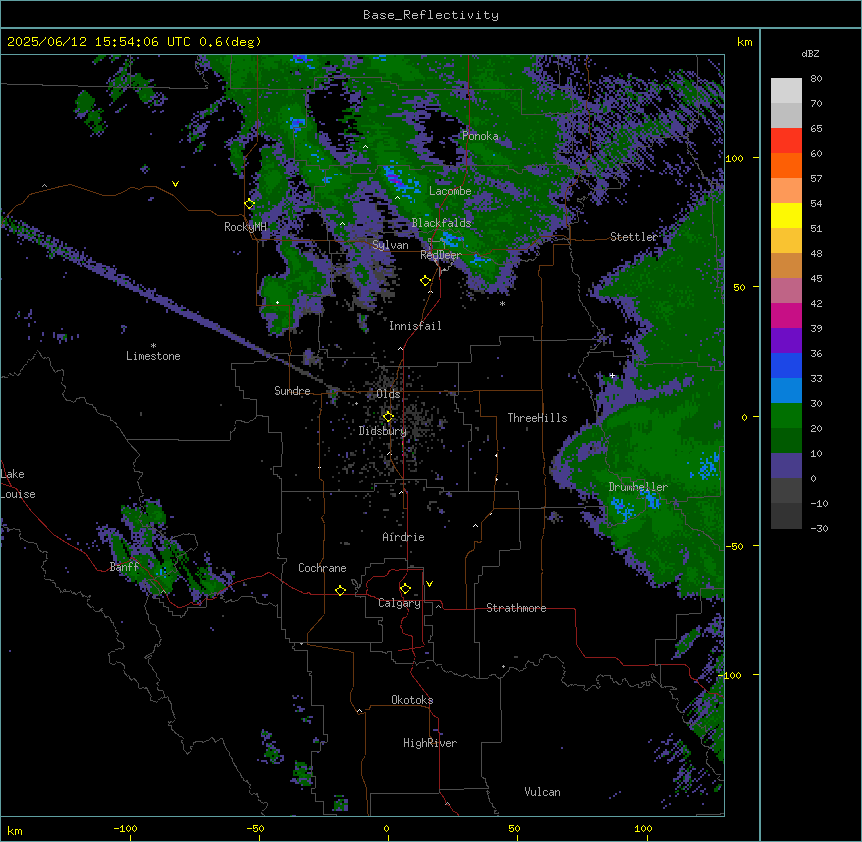Click the asterisk marker east of Innisfail
862x842 pixels.
click(x=502, y=304)
